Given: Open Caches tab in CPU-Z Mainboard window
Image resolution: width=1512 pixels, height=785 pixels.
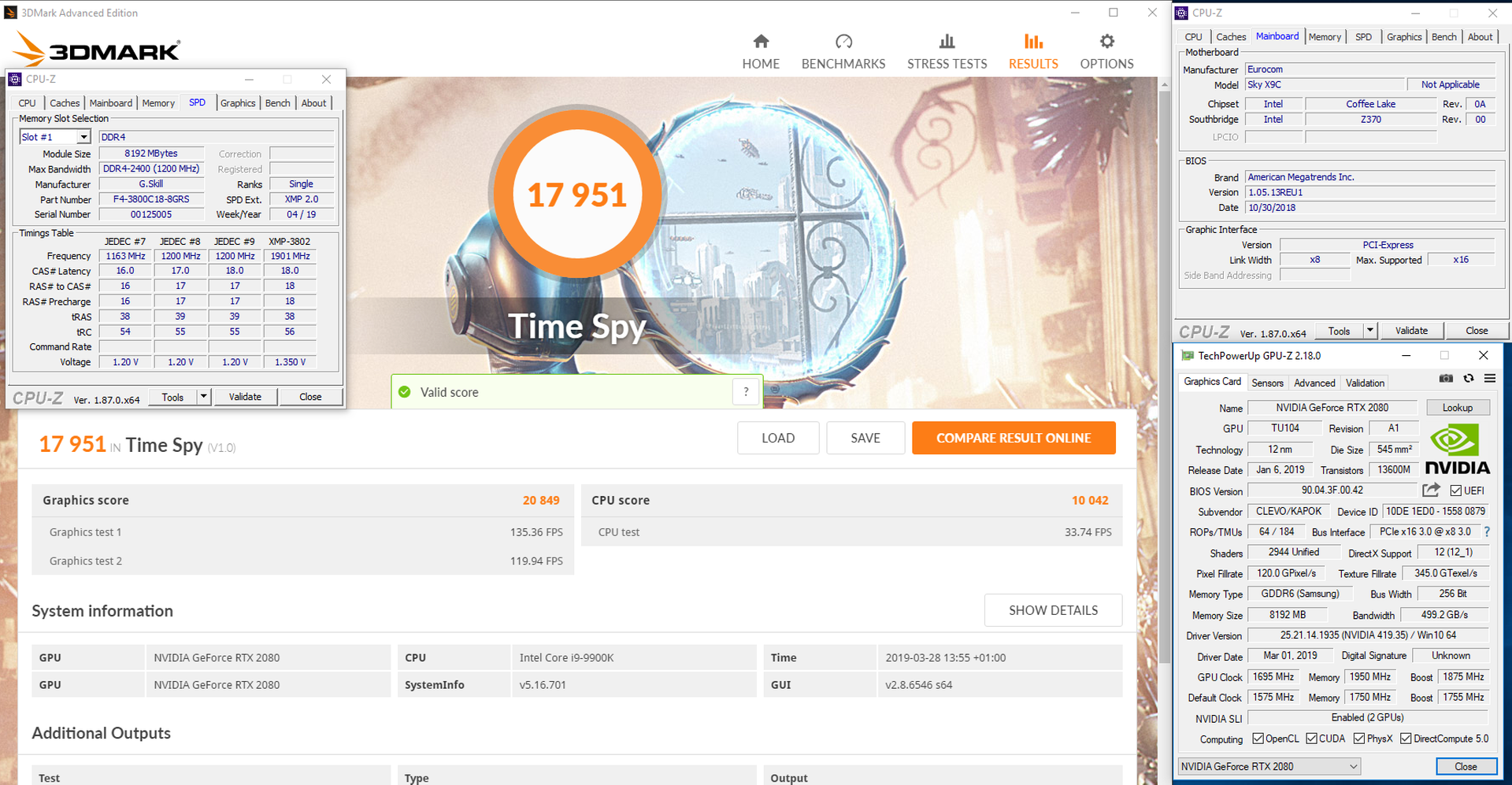Looking at the screenshot, I should tap(1231, 37).
